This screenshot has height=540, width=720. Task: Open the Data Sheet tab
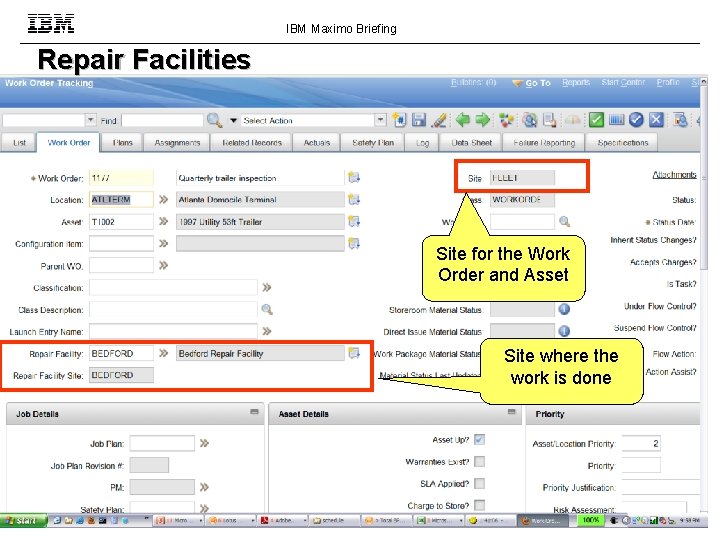click(471, 143)
